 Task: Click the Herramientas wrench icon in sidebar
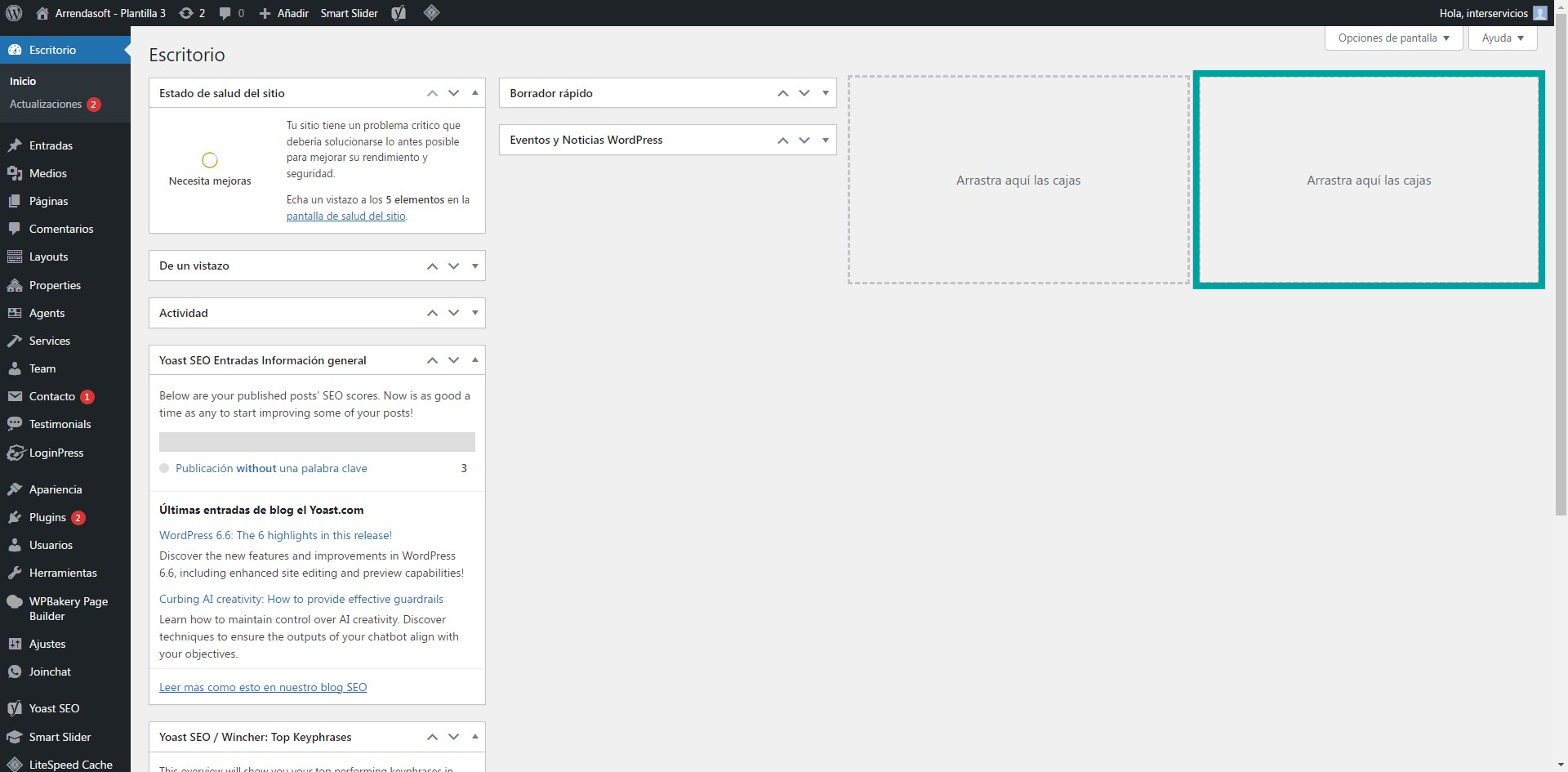[15, 573]
